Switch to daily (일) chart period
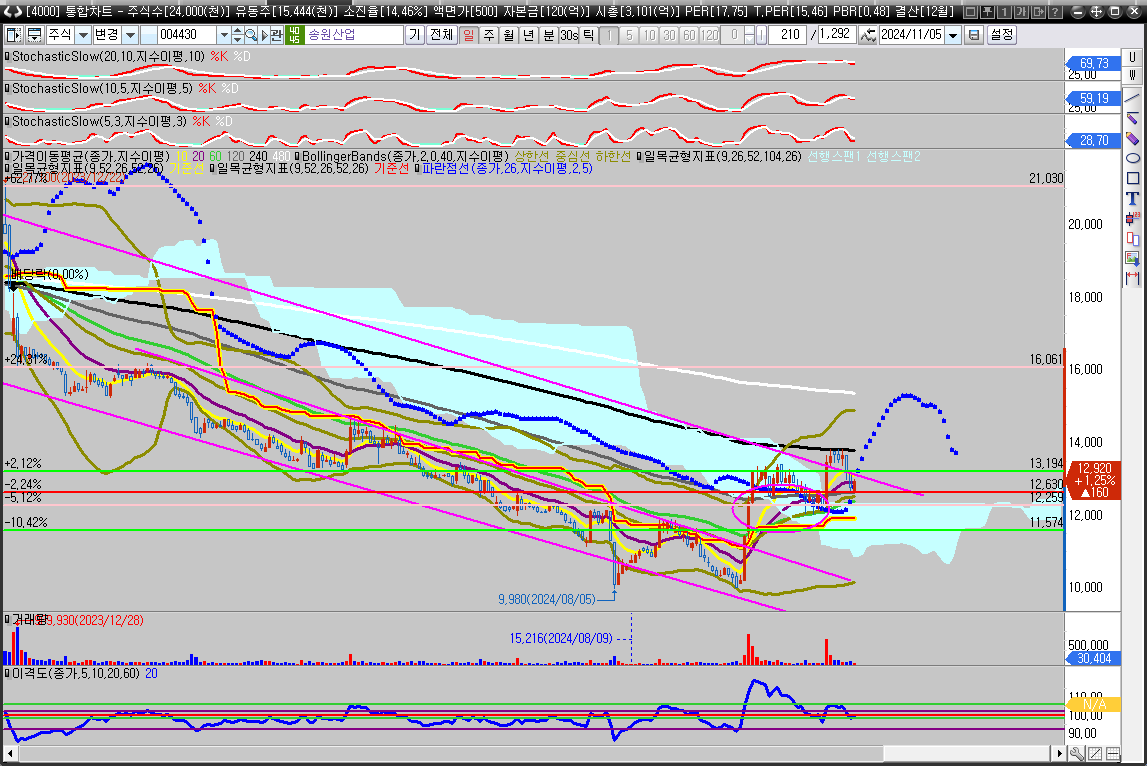Image resolution: width=1147 pixels, height=766 pixels. tap(468, 34)
